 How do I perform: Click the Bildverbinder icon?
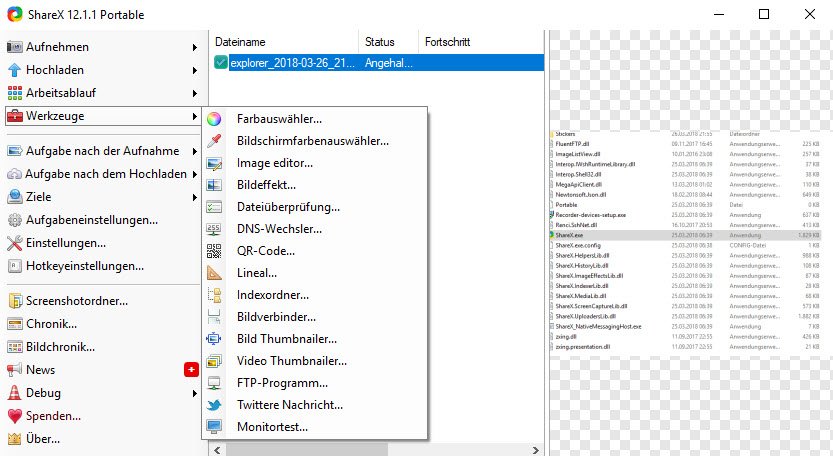(x=214, y=317)
